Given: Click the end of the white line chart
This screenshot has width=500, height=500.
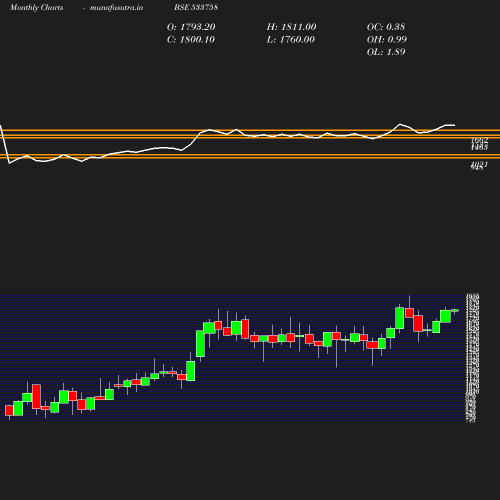Looking at the screenshot, I should (454, 125).
